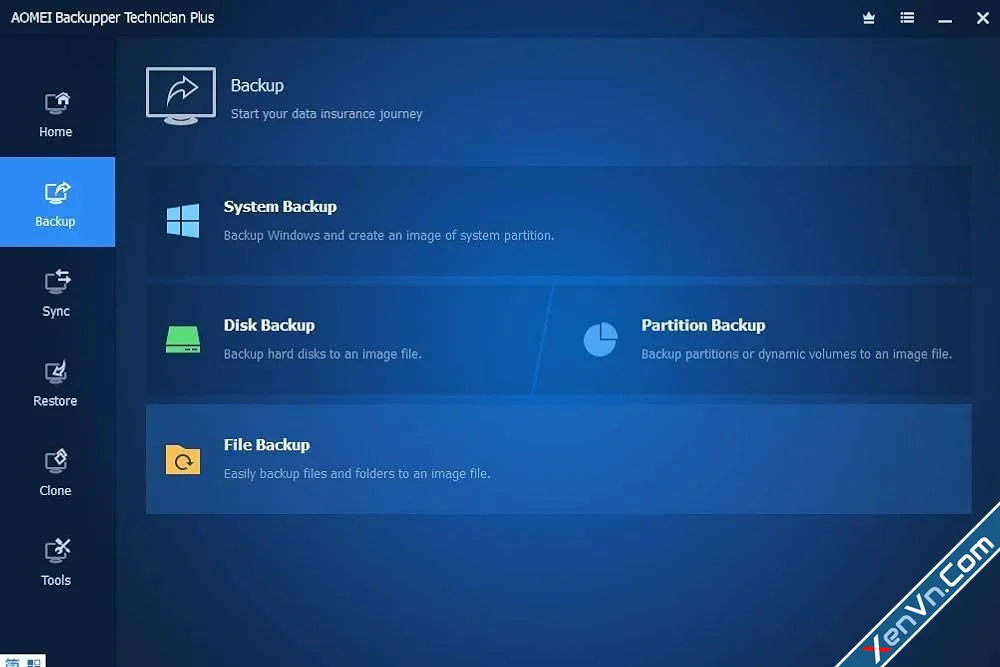Click the 'AOMEI Backupper Technician Plus' title text
The width and height of the screenshot is (1000, 667).
112,18
